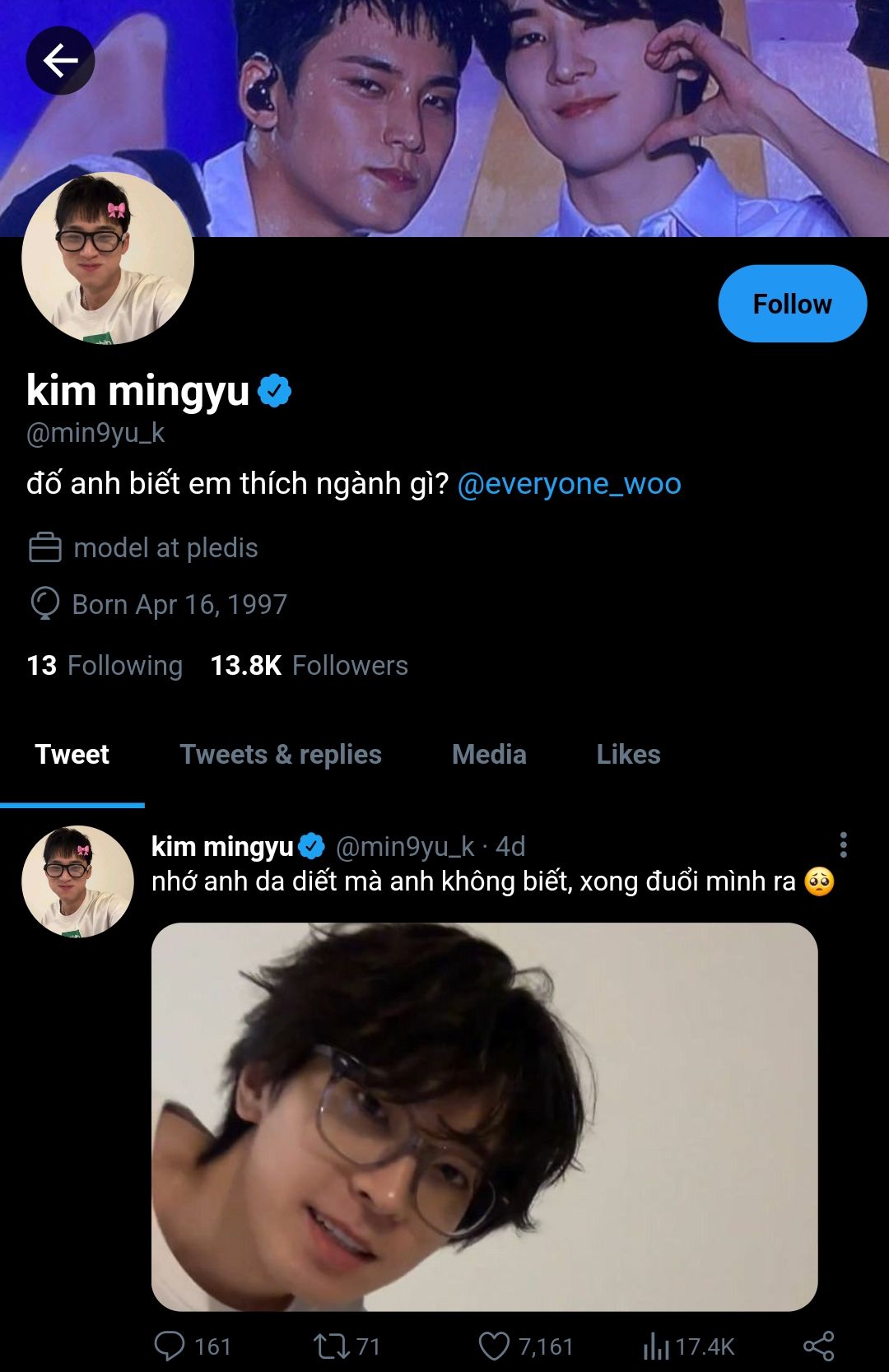Tap the reply icon under the tweet
The height and width of the screenshot is (1372, 889).
point(170,1346)
